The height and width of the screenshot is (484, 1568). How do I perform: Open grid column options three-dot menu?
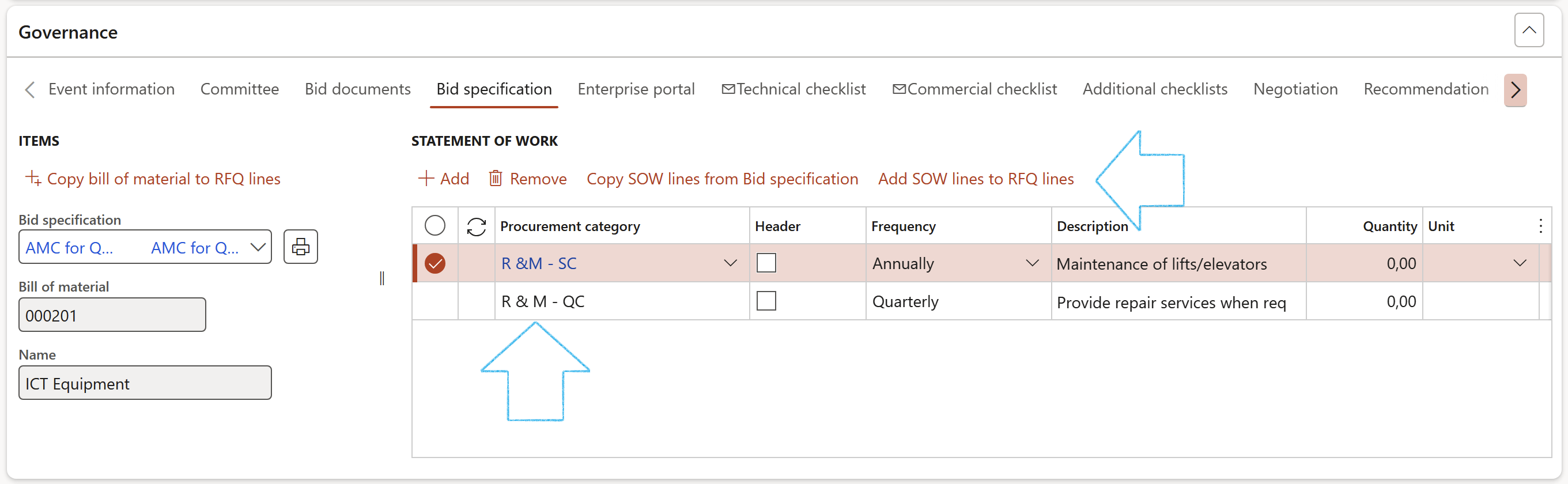[1540, 226]
